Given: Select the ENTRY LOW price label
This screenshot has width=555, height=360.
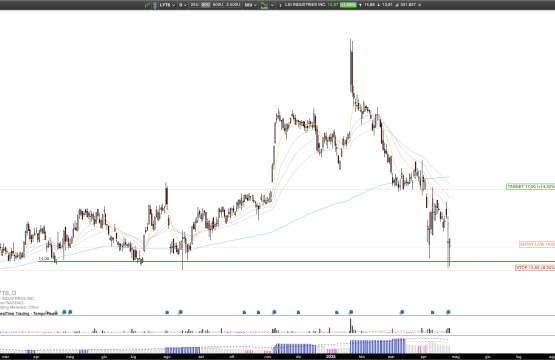Looking at the screenshot, I should tap(537, 244).
